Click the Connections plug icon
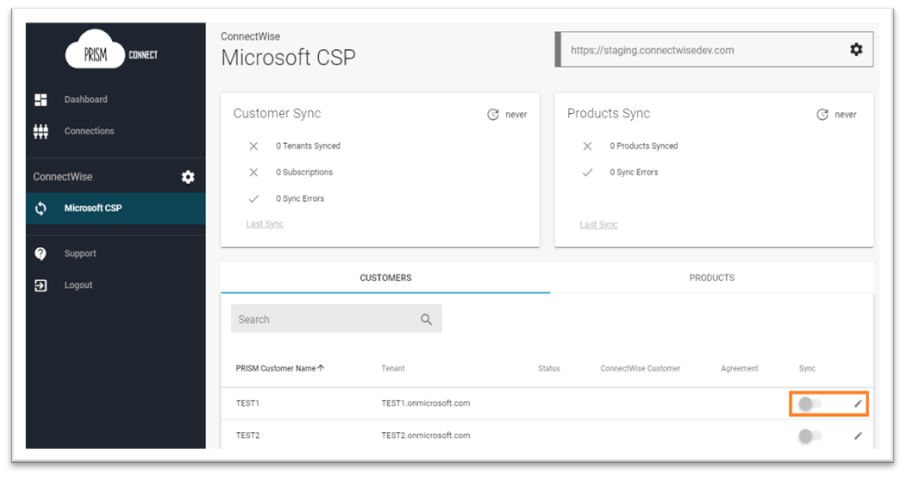Screen dimensions: 905x477 pyautogui.click(x=41, y=132)
